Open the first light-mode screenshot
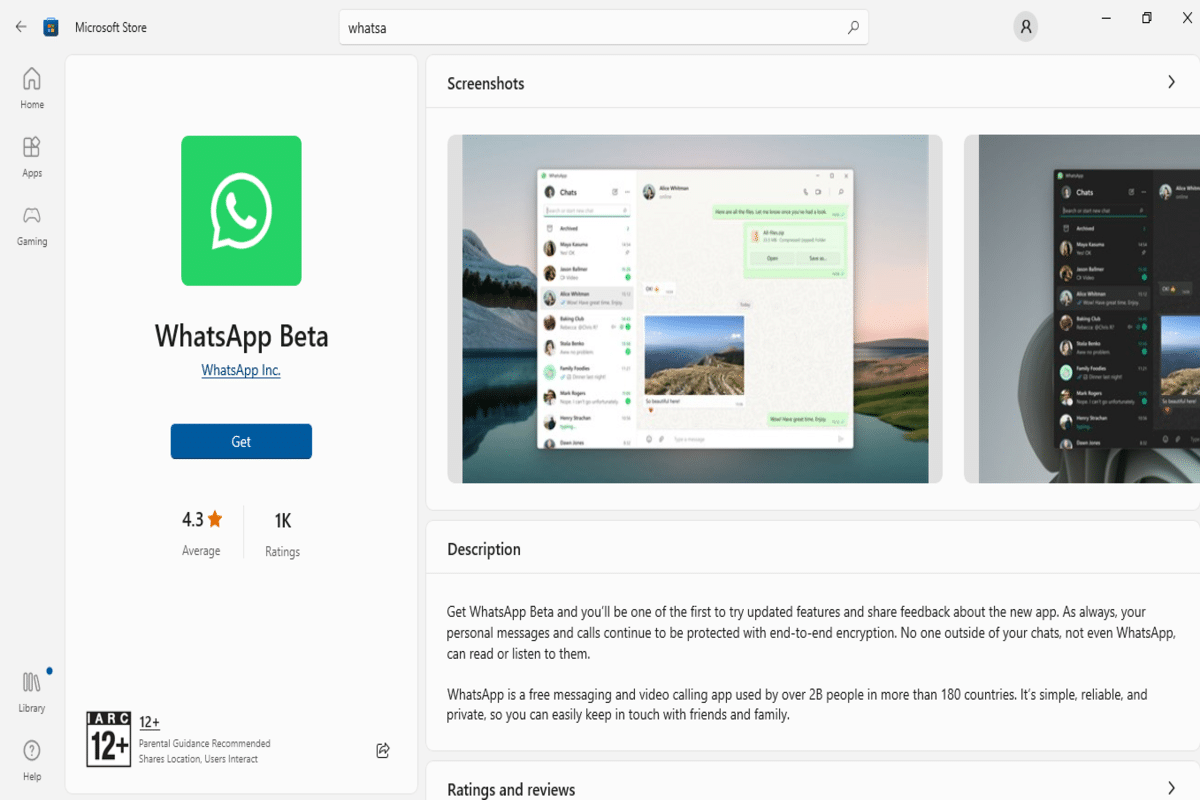 pyautogui.click(x=695, y=309)
